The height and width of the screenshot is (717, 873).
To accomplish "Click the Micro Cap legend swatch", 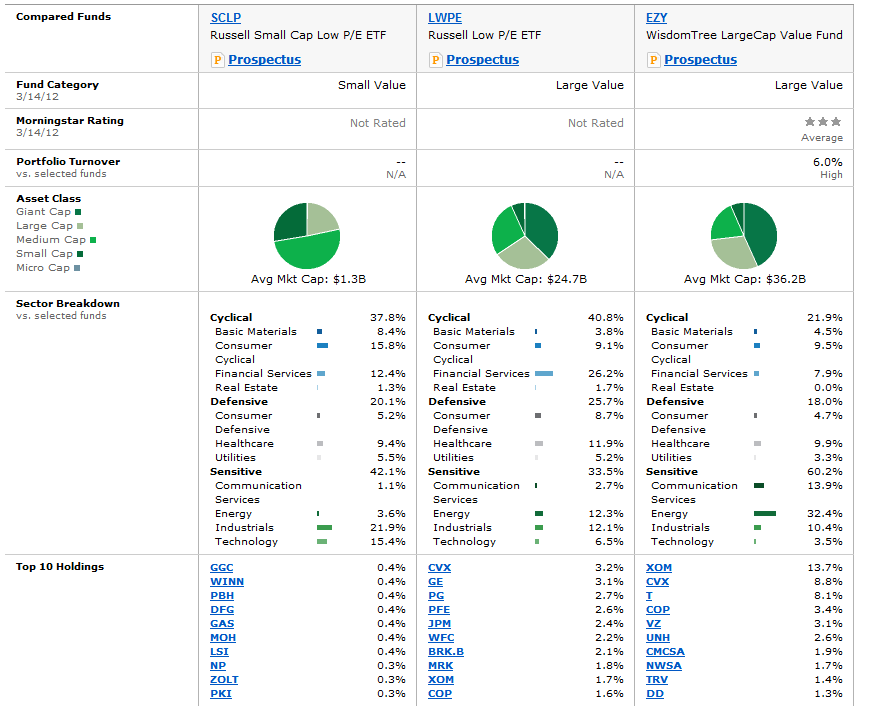I will pos(77,268).
